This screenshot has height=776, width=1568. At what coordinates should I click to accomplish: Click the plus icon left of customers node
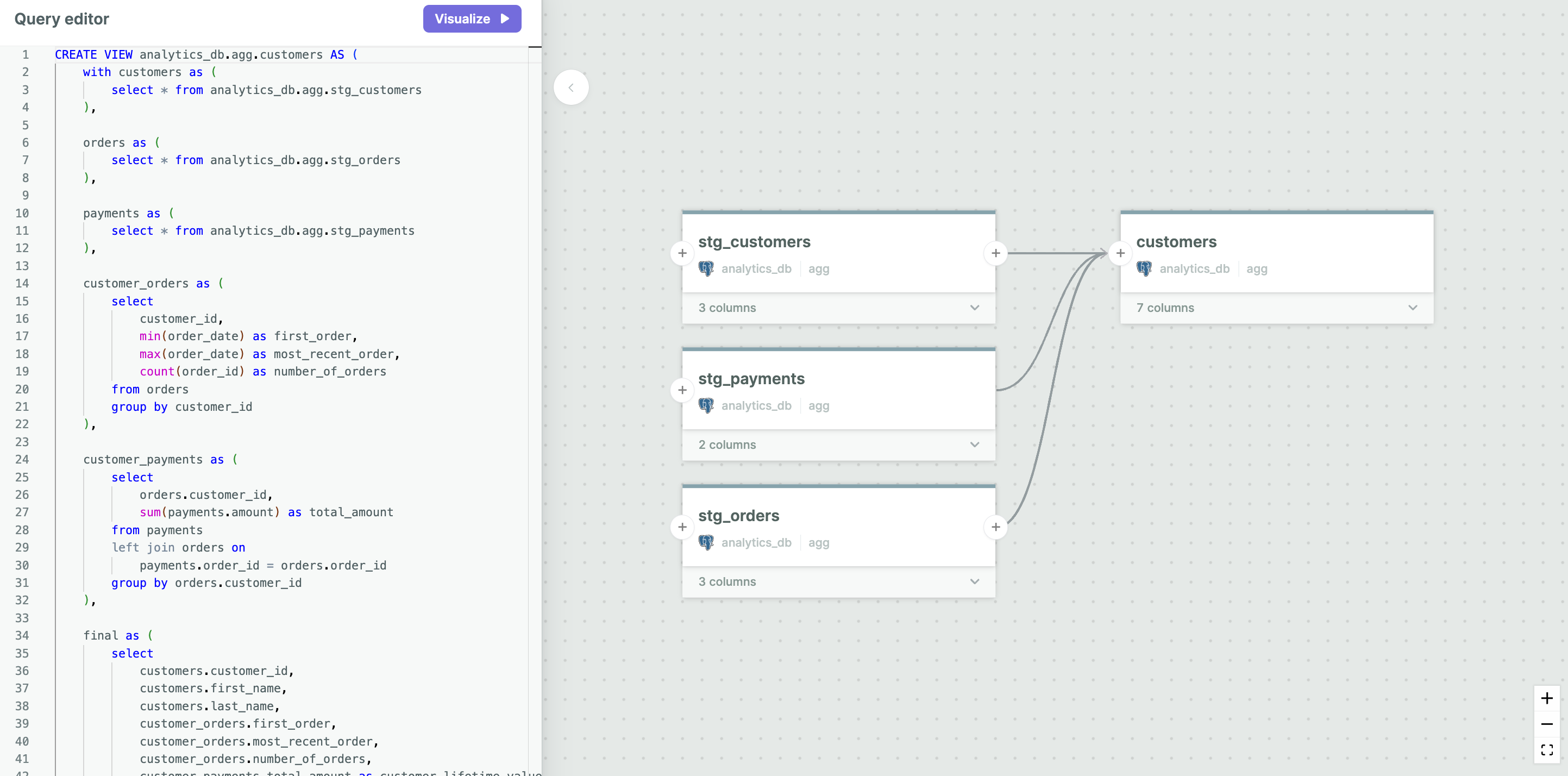click(x=1121, y=253)
